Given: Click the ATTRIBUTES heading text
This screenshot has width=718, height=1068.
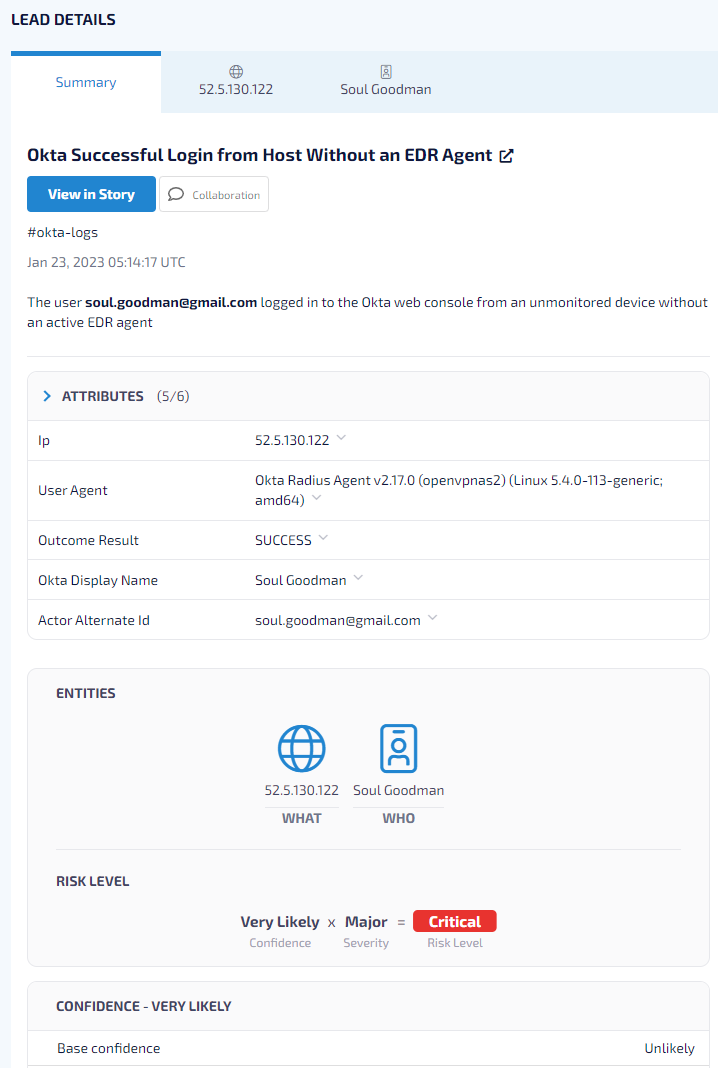Looking at the screenshot, I should point(103,396).
